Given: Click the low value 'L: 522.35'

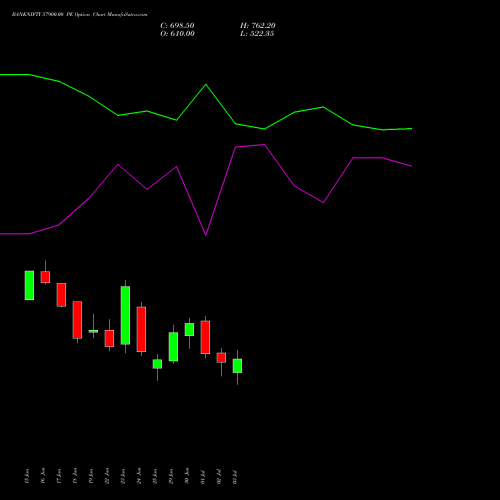Looking at the screenshot, I should point(257,34).
